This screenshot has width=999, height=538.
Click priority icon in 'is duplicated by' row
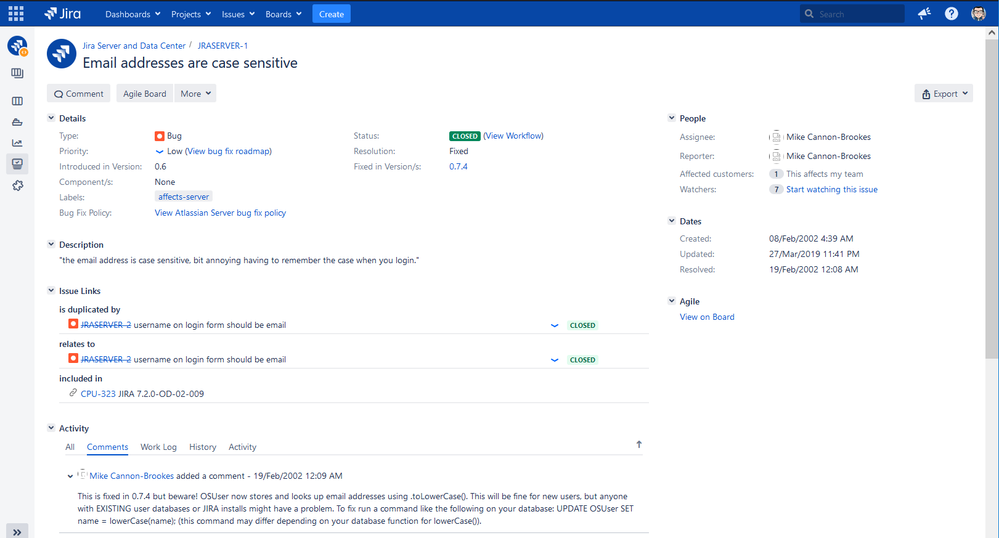click(554, 325)
